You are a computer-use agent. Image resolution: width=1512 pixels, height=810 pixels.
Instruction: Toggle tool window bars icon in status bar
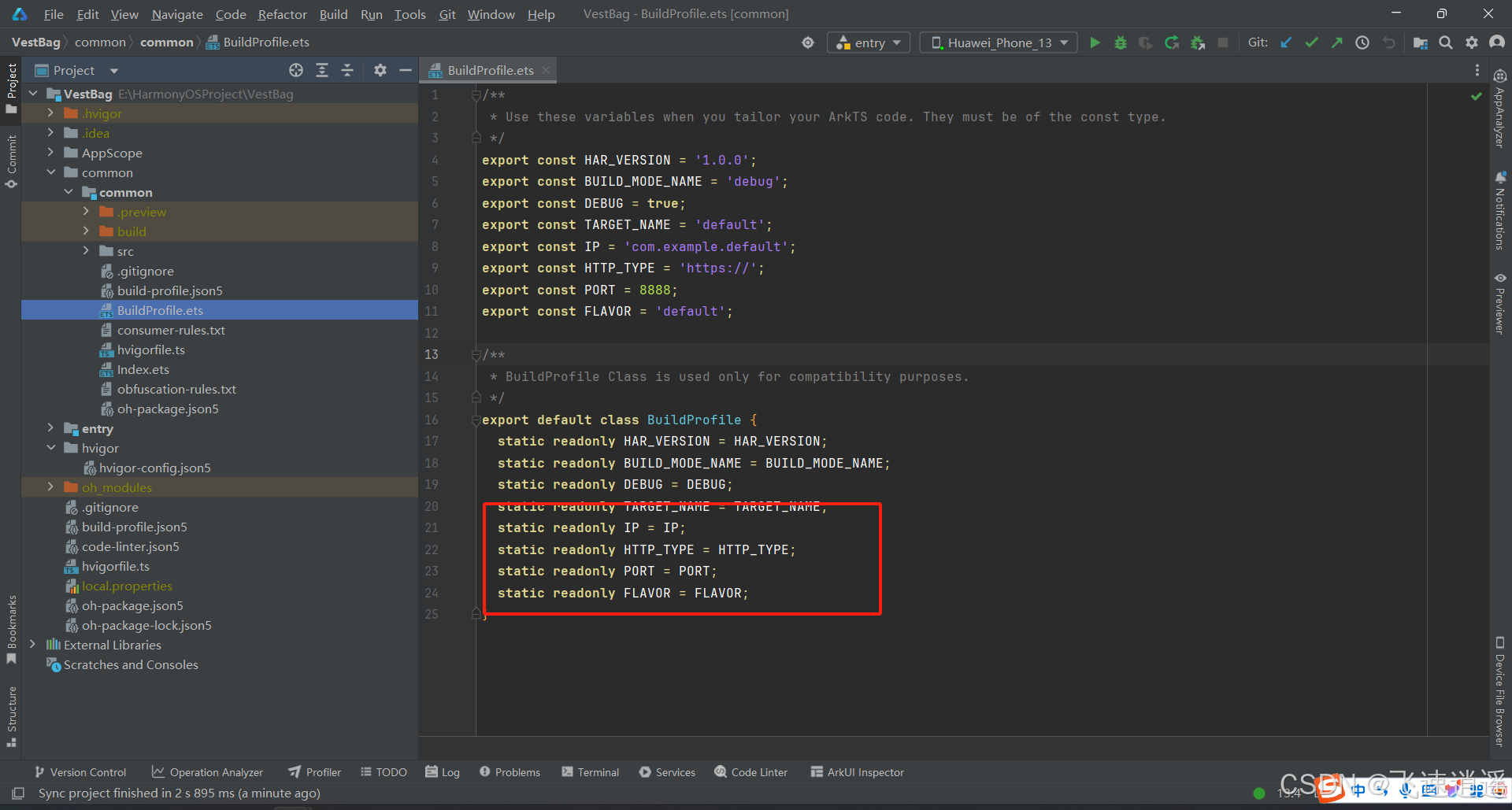point(18,793)
